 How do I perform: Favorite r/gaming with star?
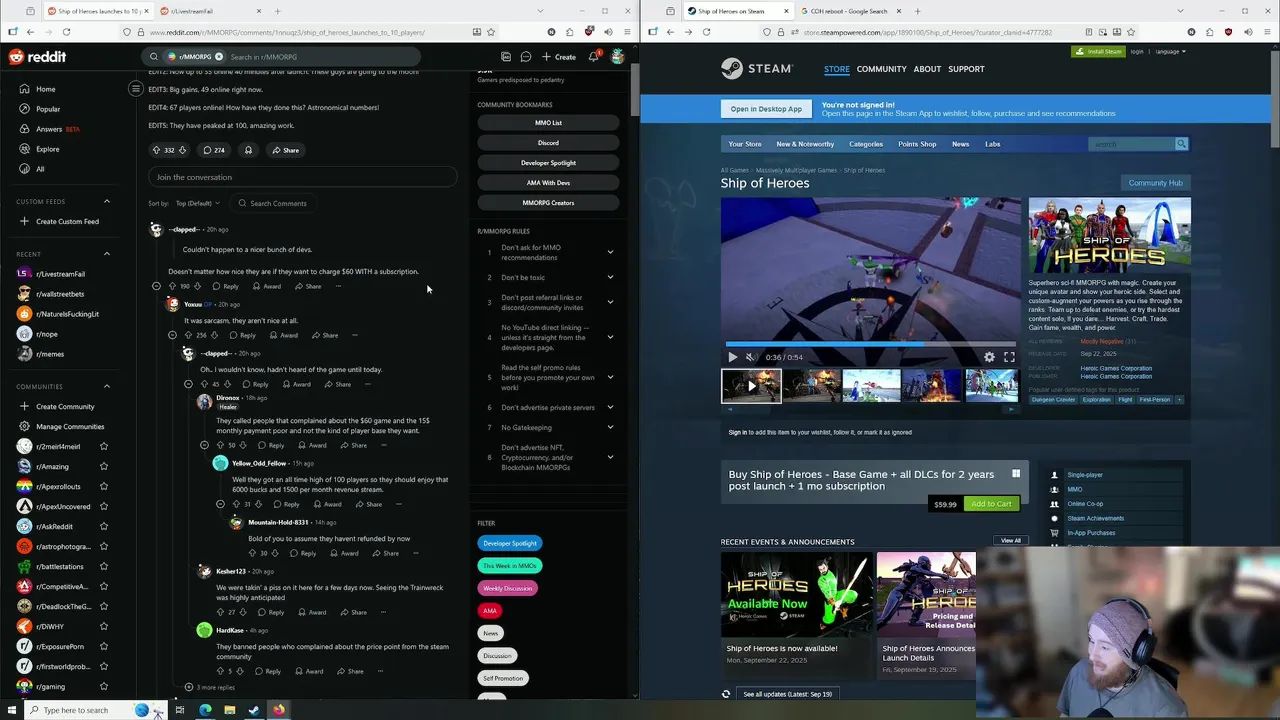click(x=104, y=686)
